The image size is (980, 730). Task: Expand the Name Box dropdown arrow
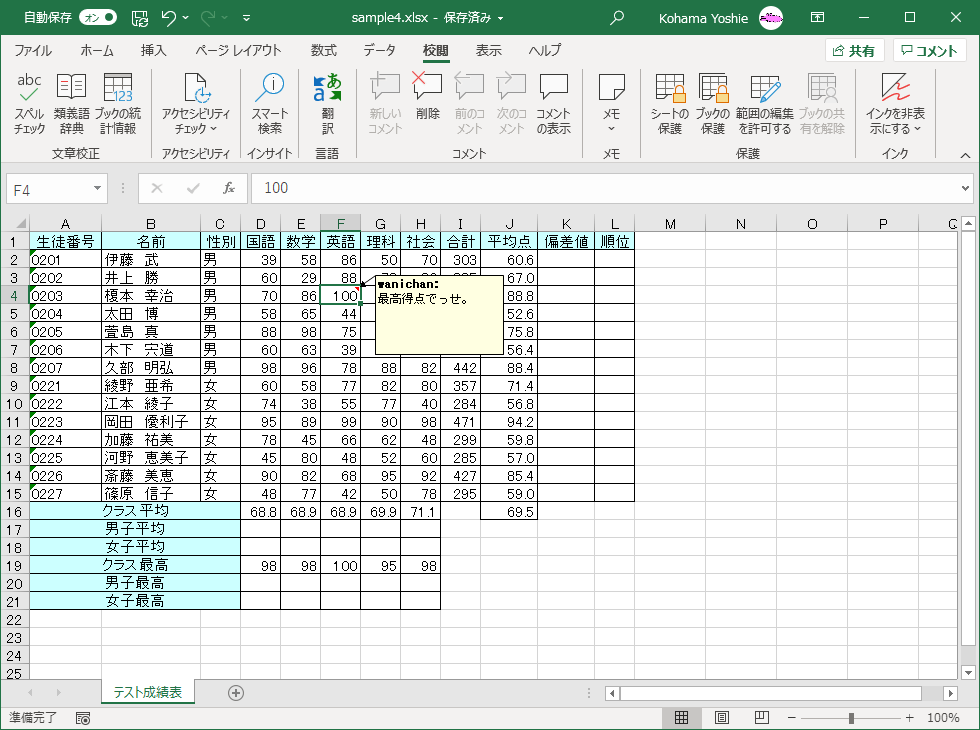click(98, 188)
